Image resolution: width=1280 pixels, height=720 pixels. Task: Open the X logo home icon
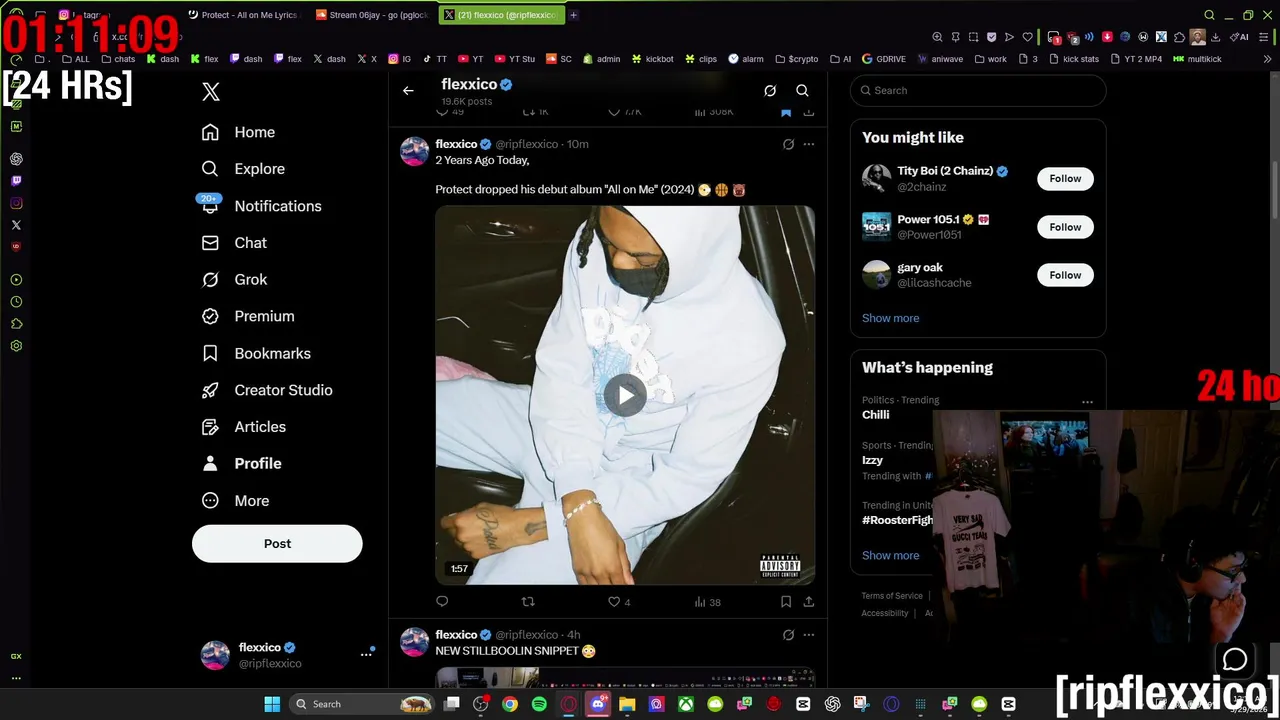coord(211,92)
